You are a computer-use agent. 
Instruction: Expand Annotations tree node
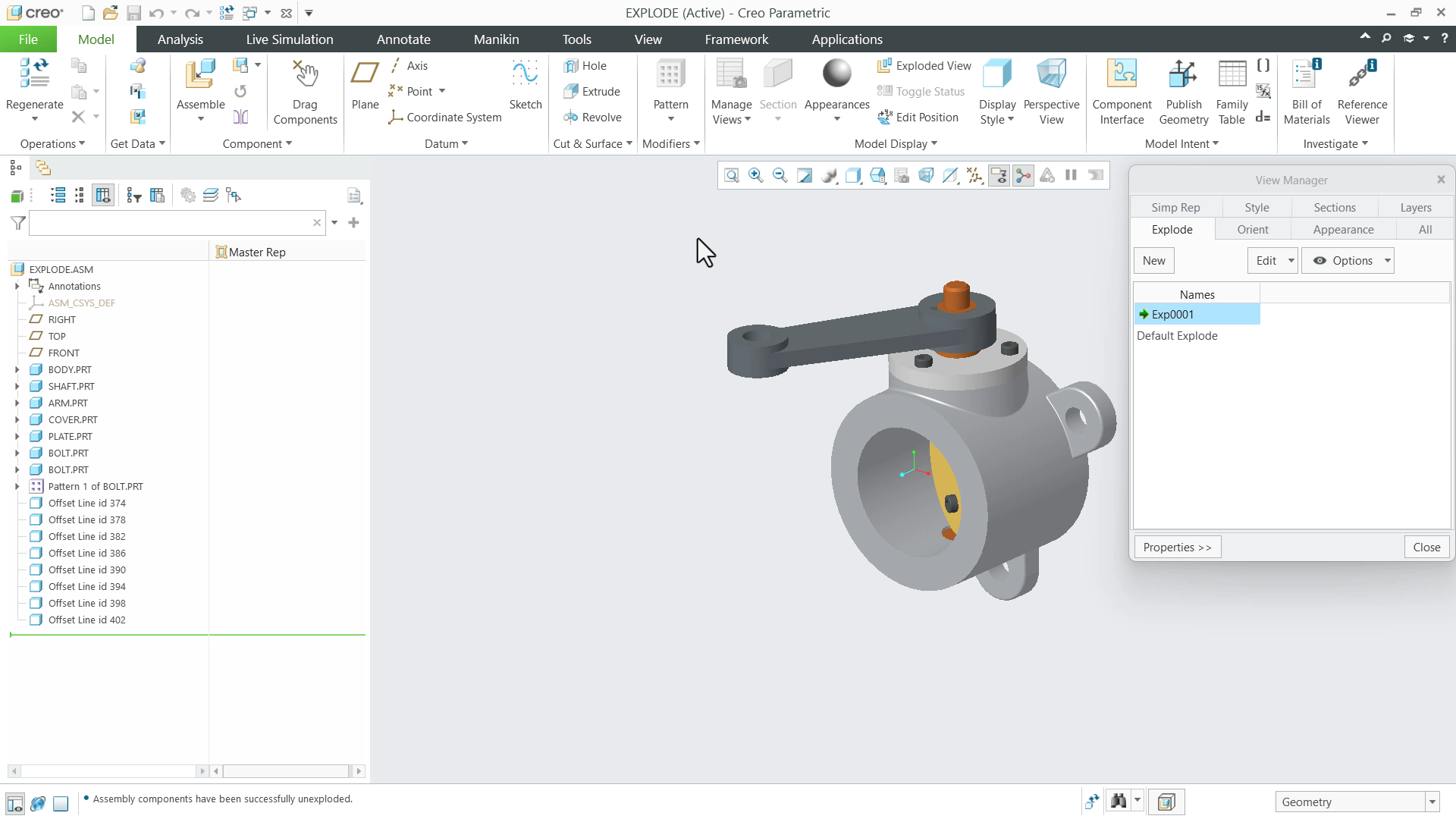tap(17, 287)
